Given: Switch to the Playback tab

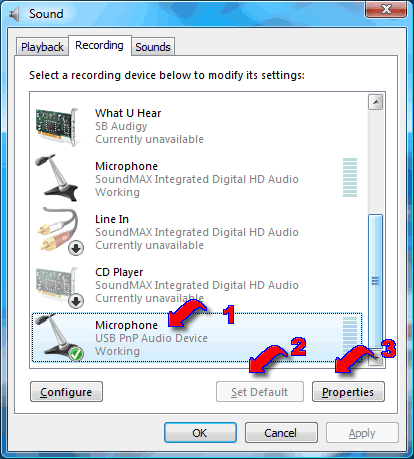Looking at the screenshot, I should pos(42,47).
